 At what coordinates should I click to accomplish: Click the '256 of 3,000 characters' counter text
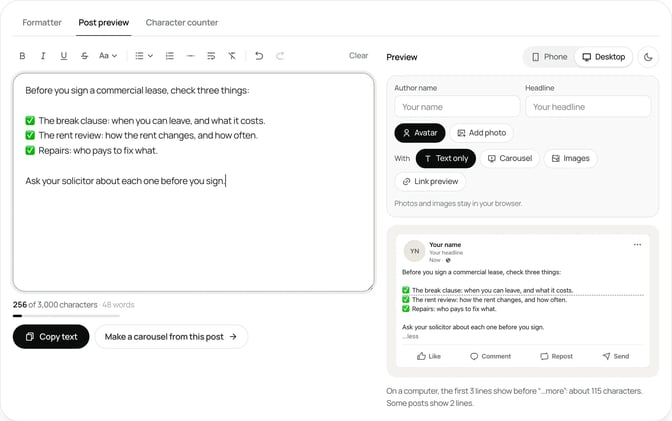[x=55, y=305]
